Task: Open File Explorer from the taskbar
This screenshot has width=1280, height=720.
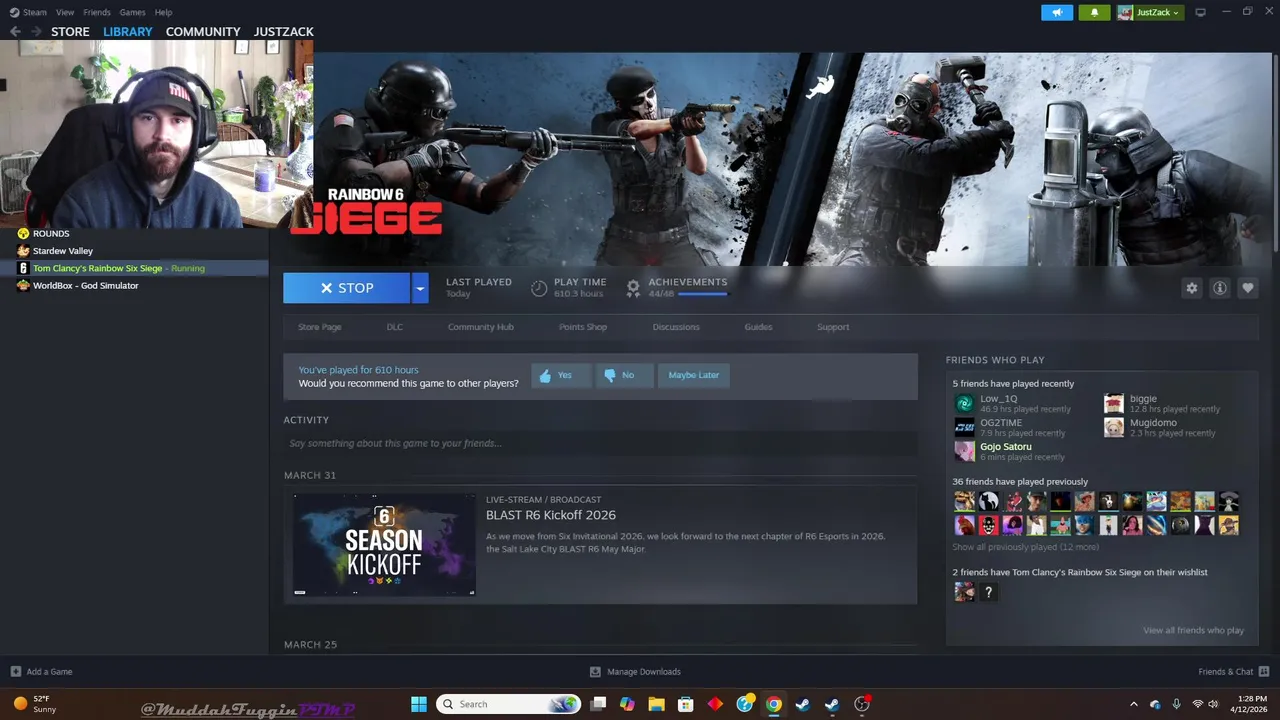Action: (x=656, y=704)
